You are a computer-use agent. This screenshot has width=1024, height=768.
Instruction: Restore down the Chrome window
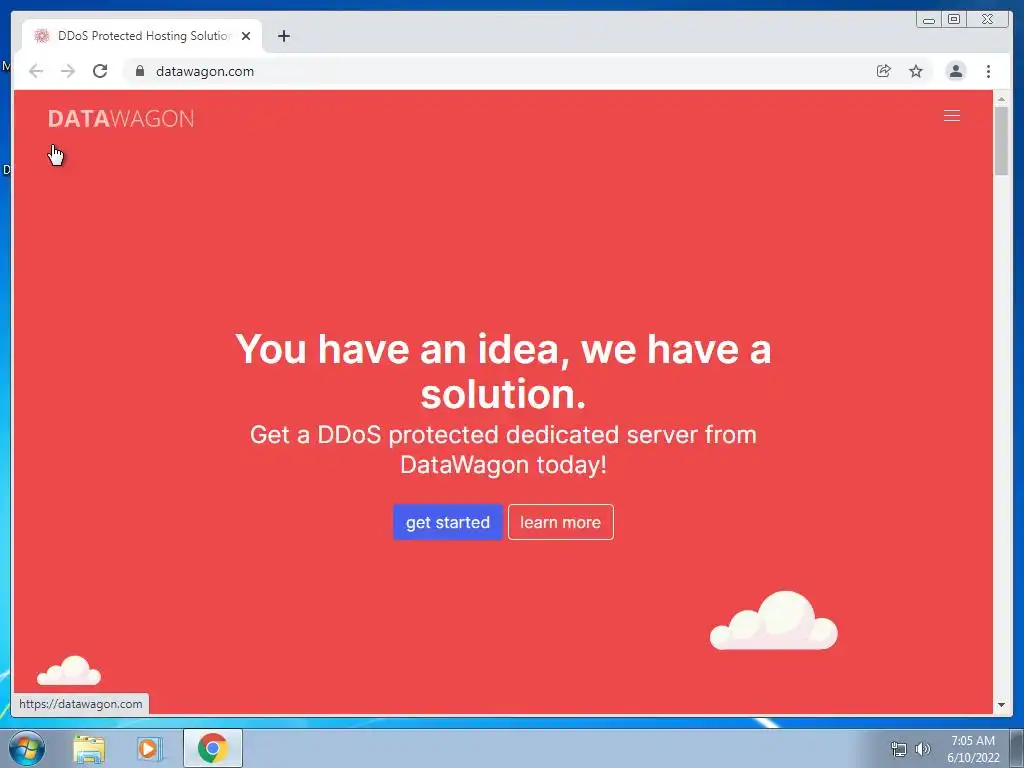point(953,20)
